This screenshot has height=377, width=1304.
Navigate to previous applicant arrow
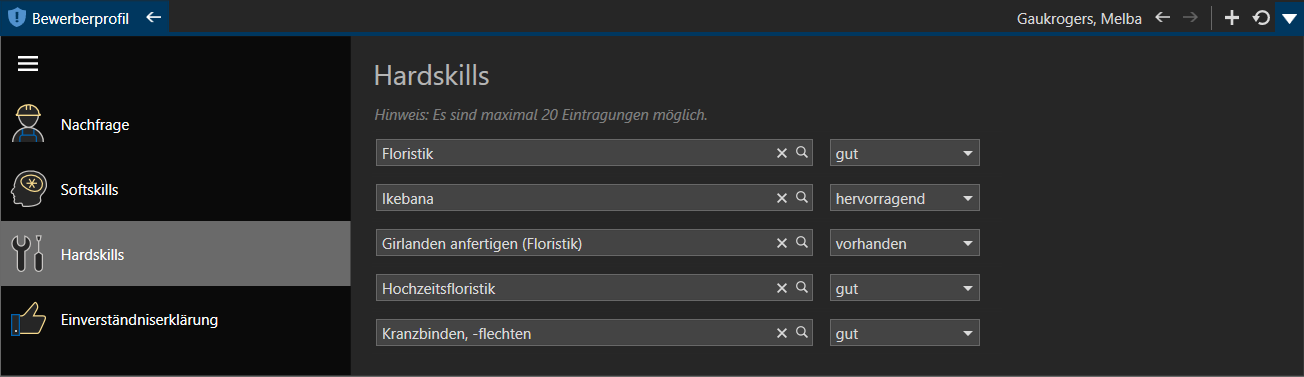pyautogui.click(x=1162, y=17)
